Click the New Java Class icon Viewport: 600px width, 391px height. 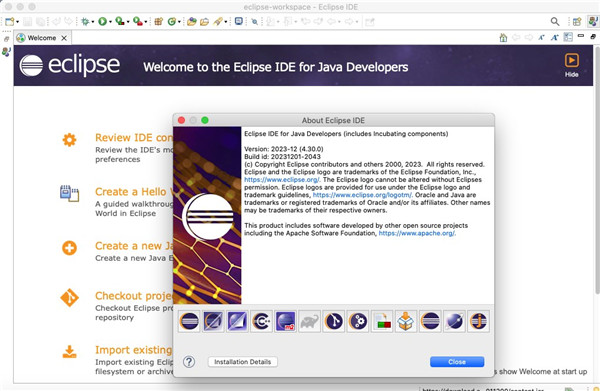tap(172, 22)
